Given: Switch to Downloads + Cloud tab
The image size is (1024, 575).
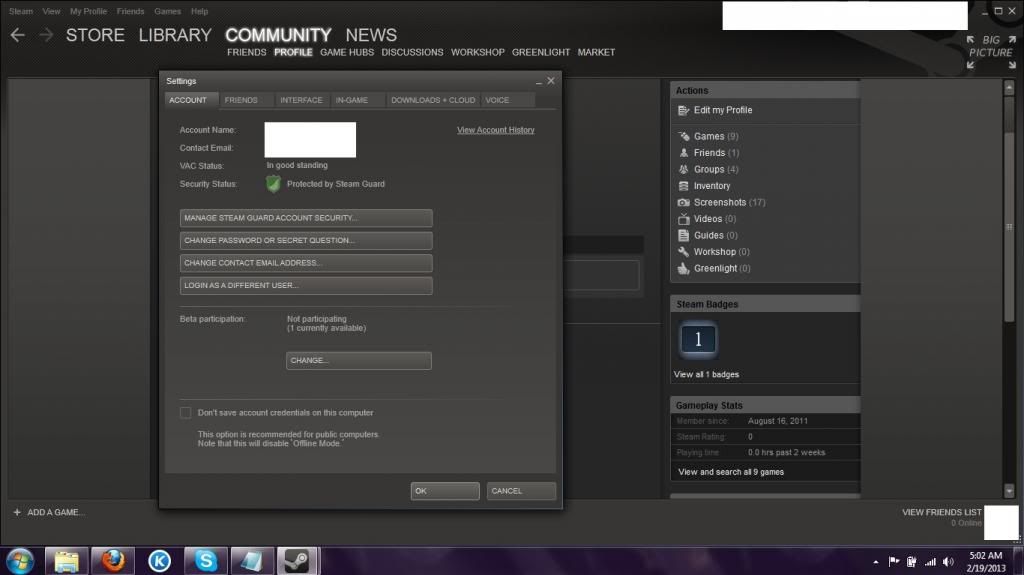Looking at the screenshot, I should (433, 100).
